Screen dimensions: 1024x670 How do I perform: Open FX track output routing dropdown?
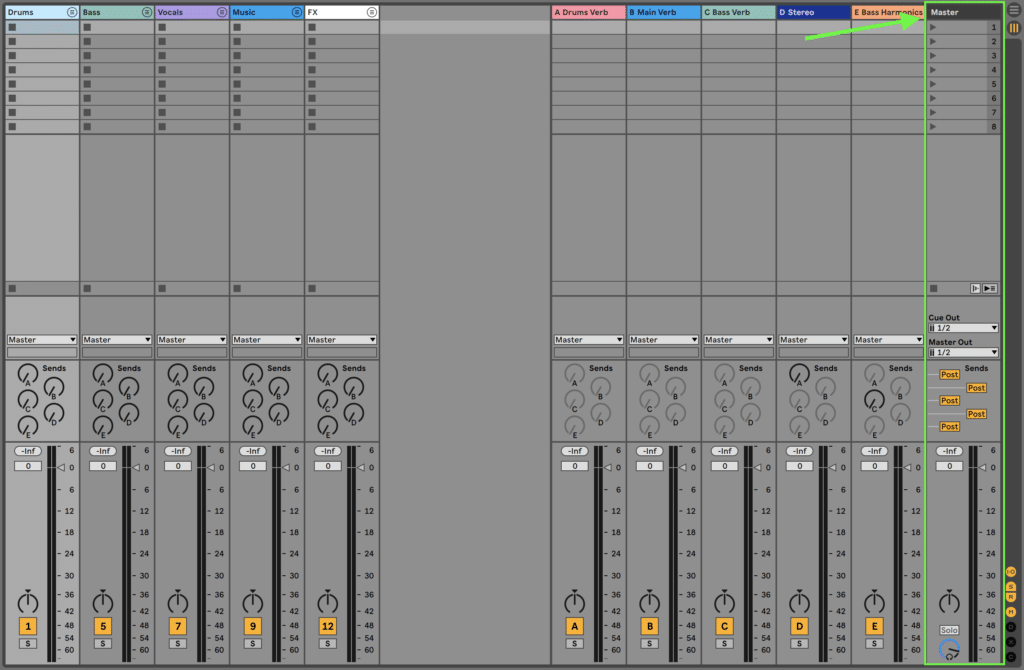click(342, 340)
